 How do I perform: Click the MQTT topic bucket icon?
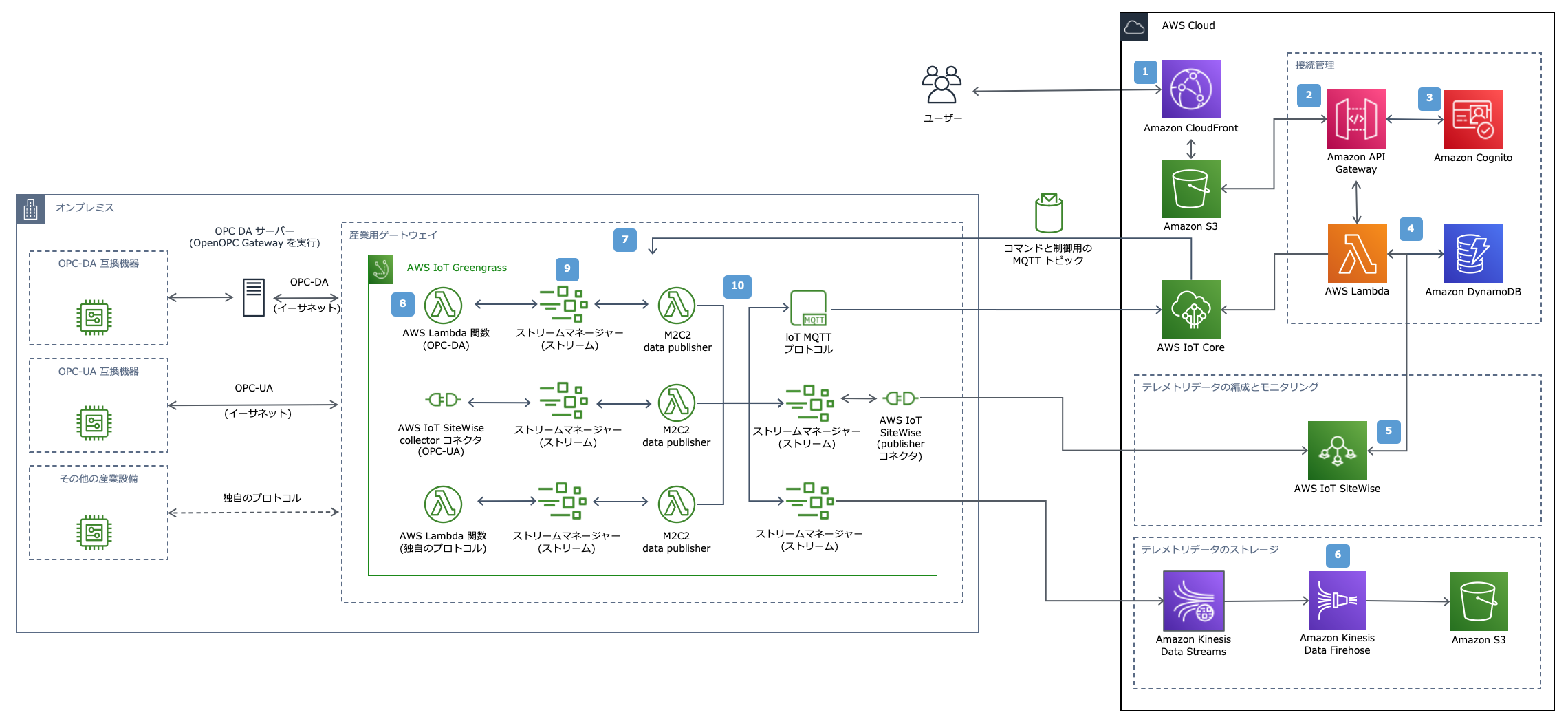(1049, 213)
